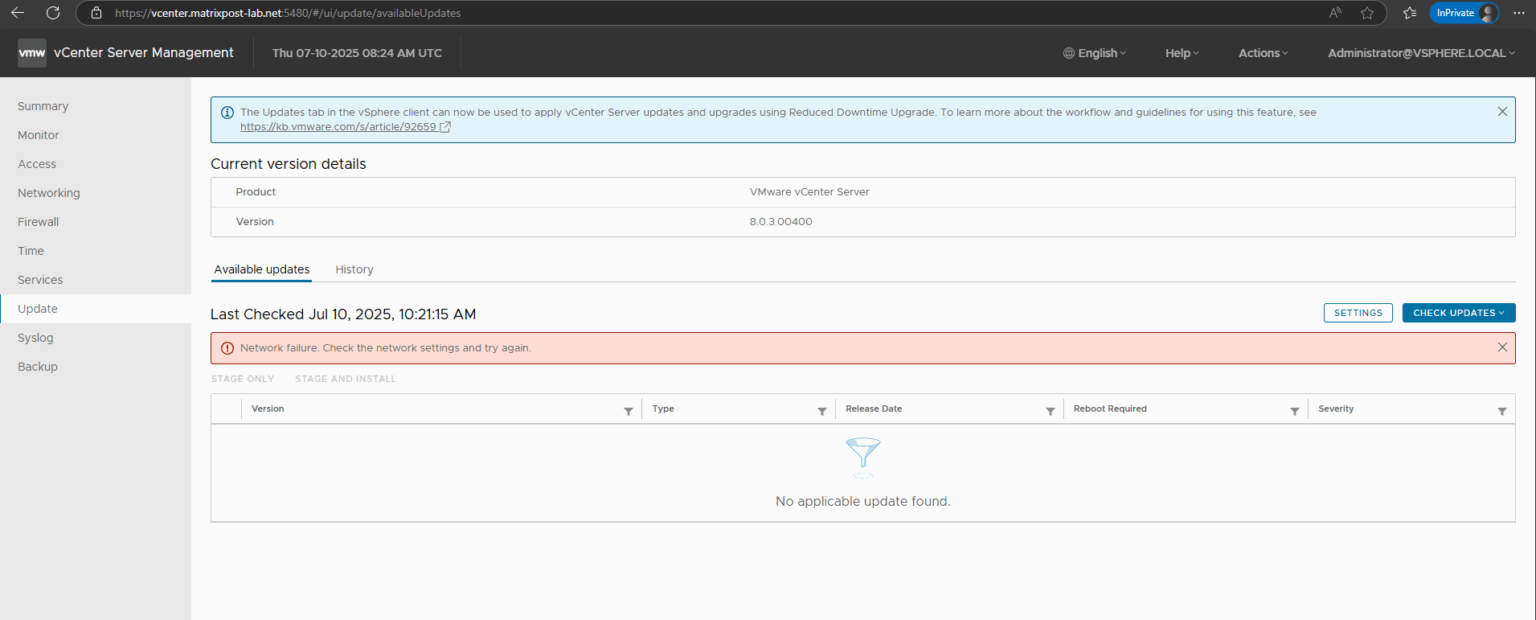Click the filter icon on the Type column
The width and height of the screenshot is (1536, 620).
coord(821,409)
